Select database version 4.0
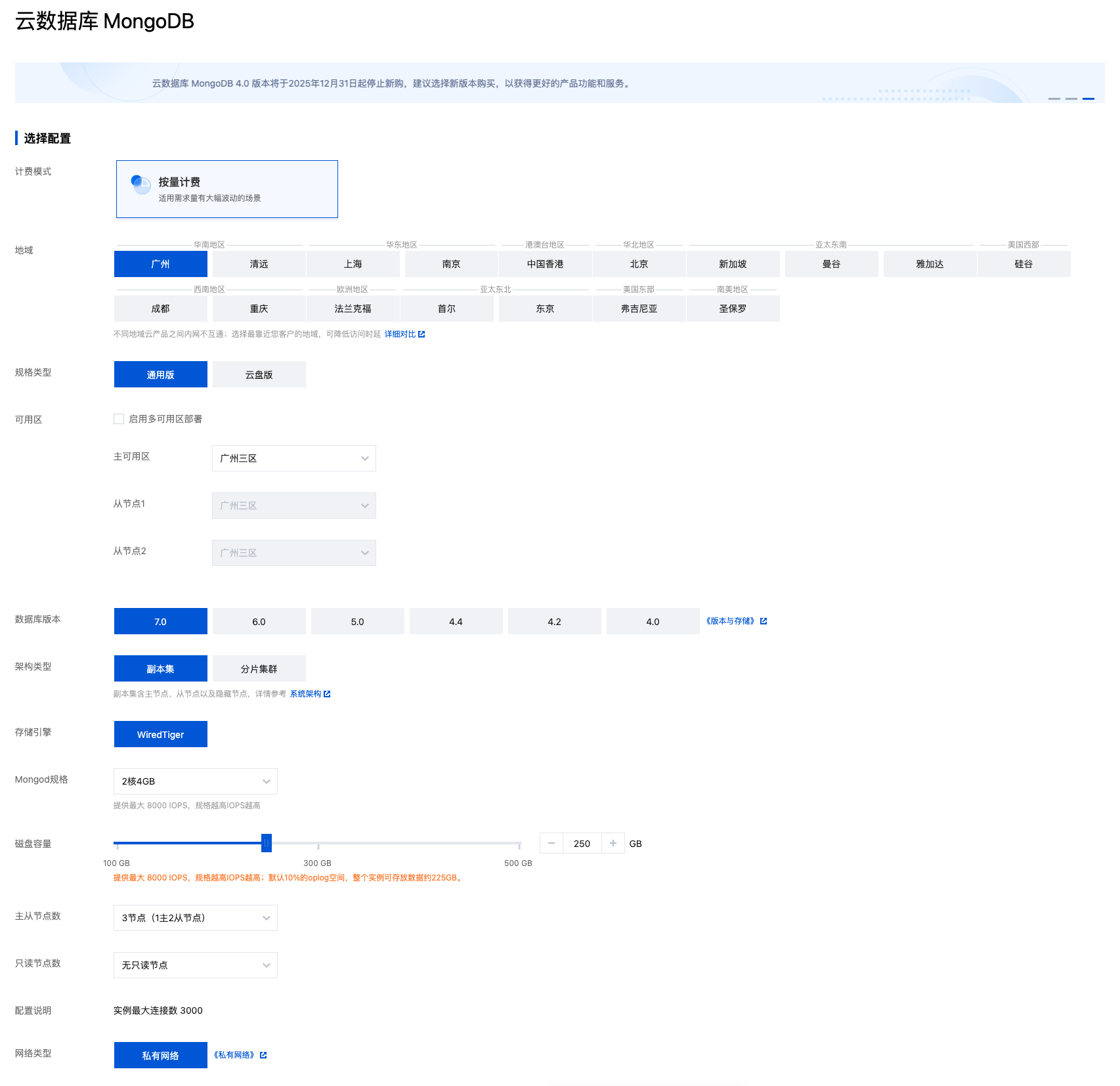The width and height of the screenshot is (1120, 1086). click(x=653, y=621)
